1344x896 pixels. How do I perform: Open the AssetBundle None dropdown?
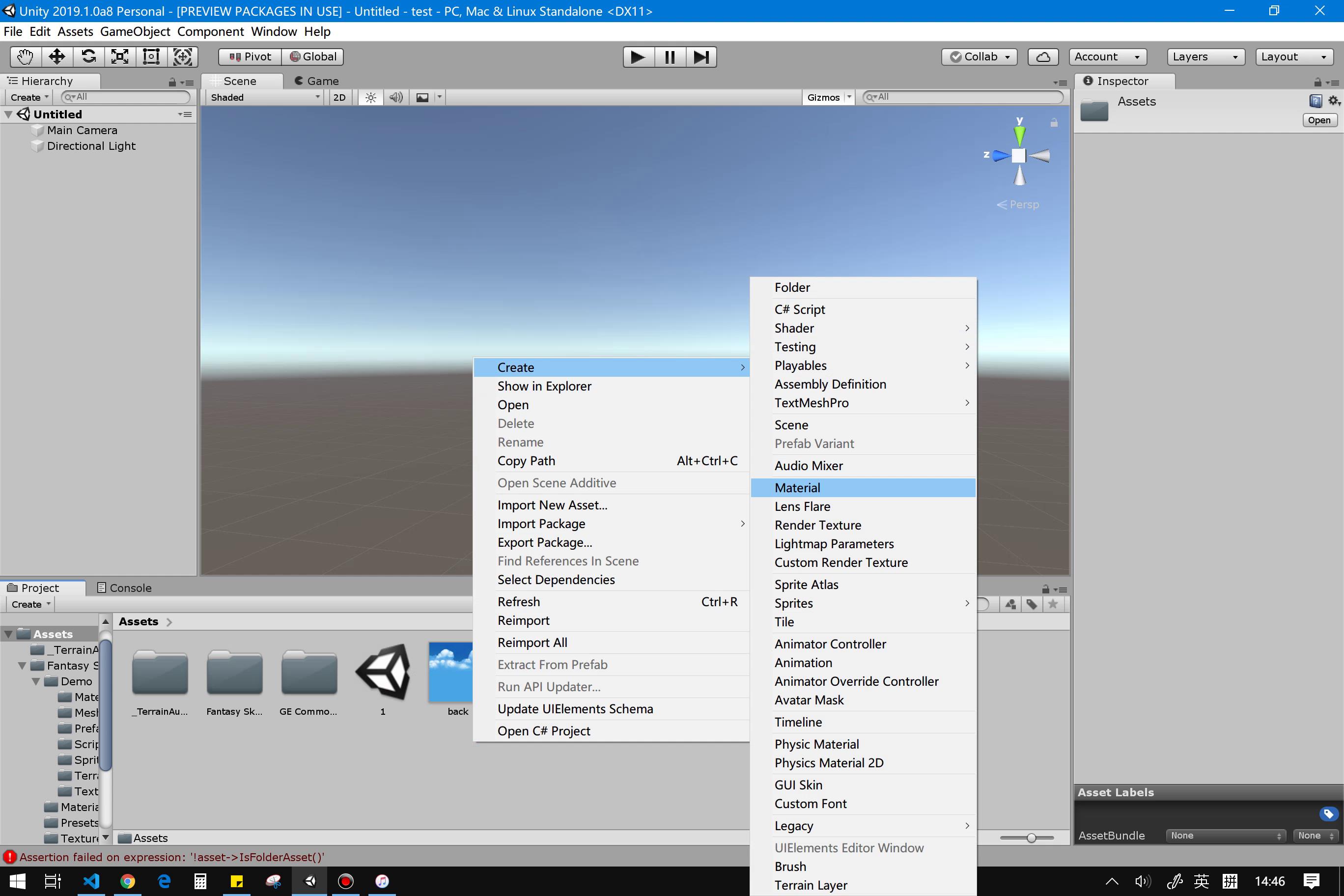click(x=1225, y=836)
